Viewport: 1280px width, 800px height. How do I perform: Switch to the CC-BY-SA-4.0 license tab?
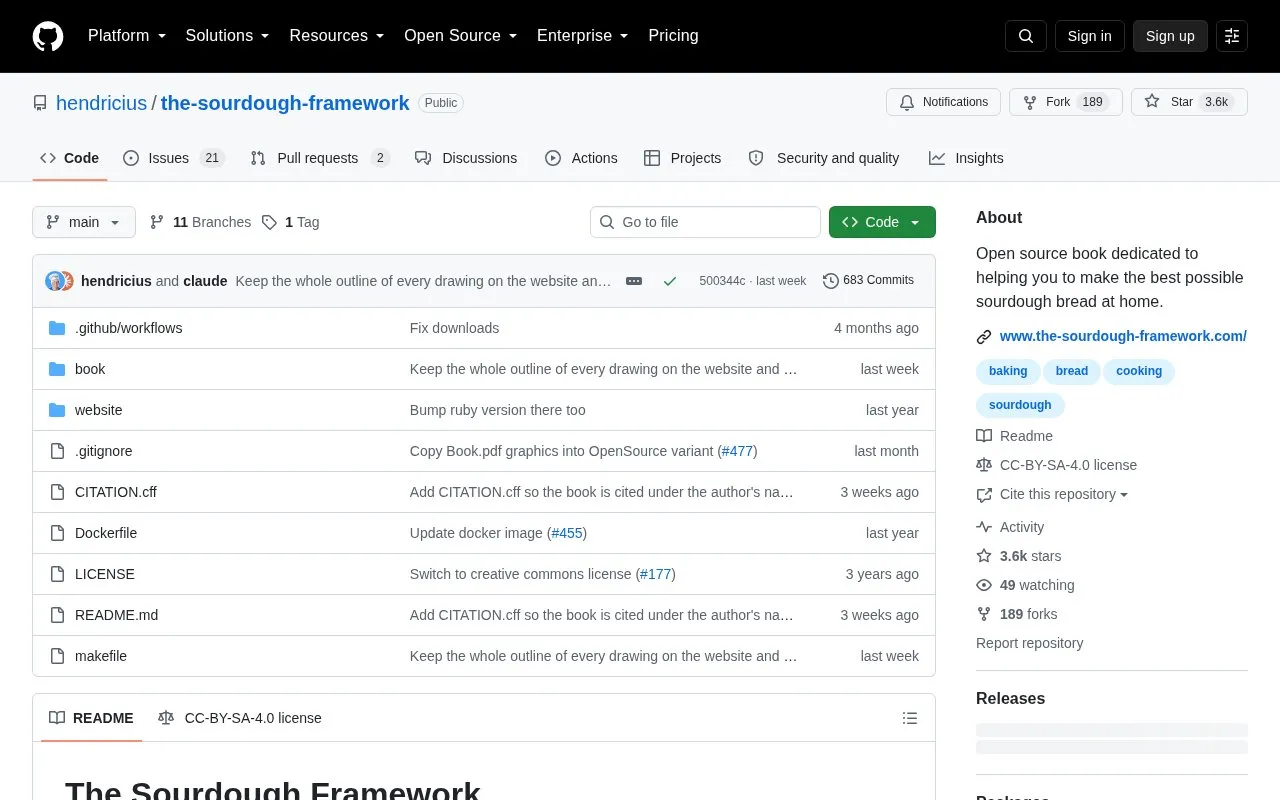click(x=240, y=718)
